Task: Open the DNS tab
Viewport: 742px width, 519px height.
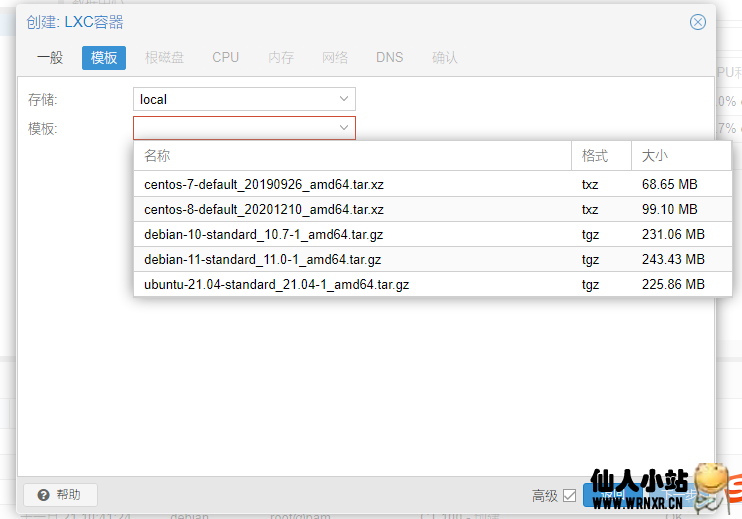Action: 390,57
